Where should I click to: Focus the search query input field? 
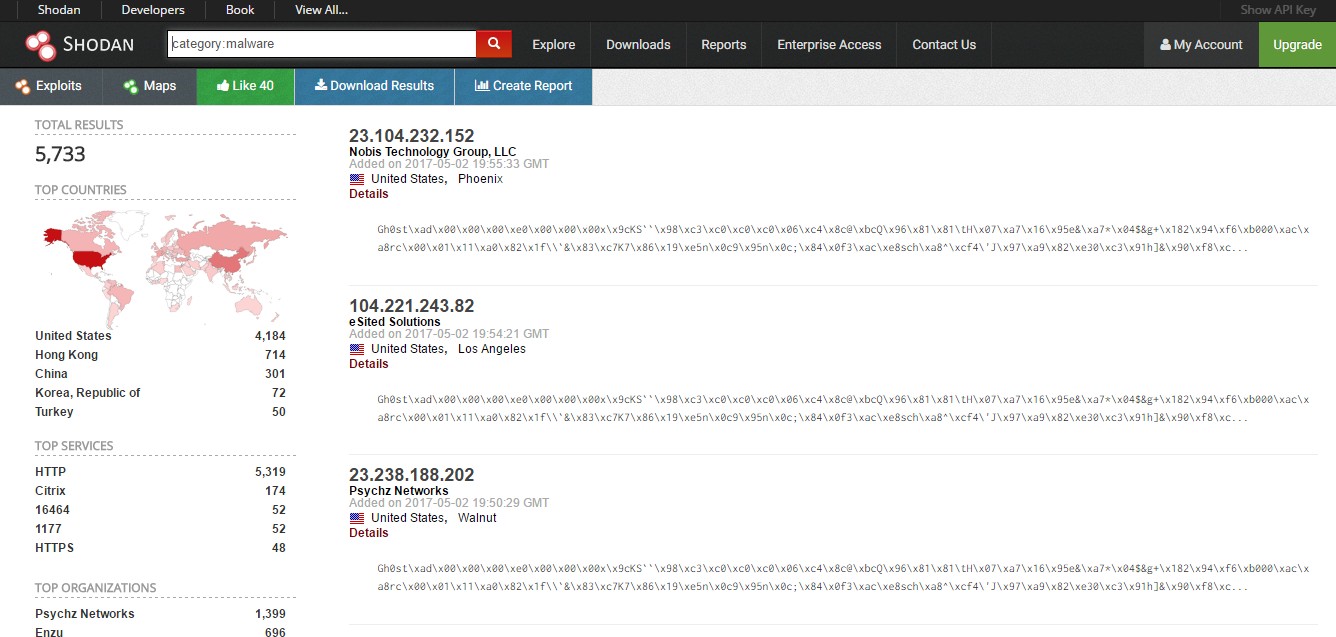click(322, 44)
